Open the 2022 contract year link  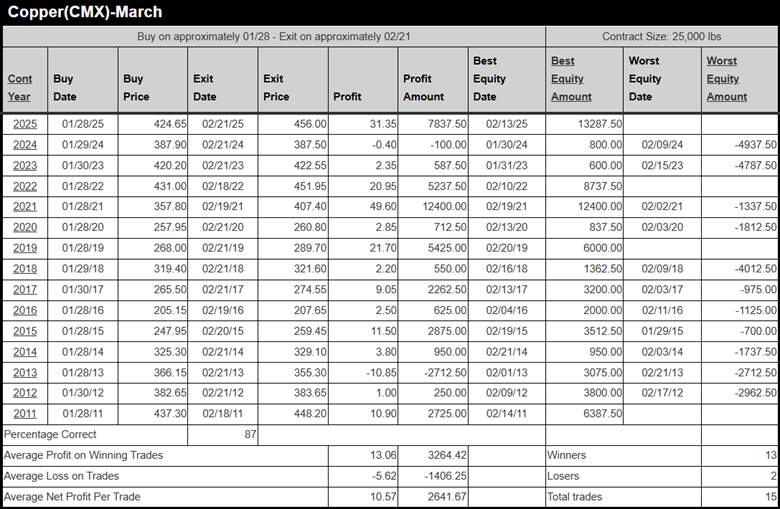tap(25, 186)
